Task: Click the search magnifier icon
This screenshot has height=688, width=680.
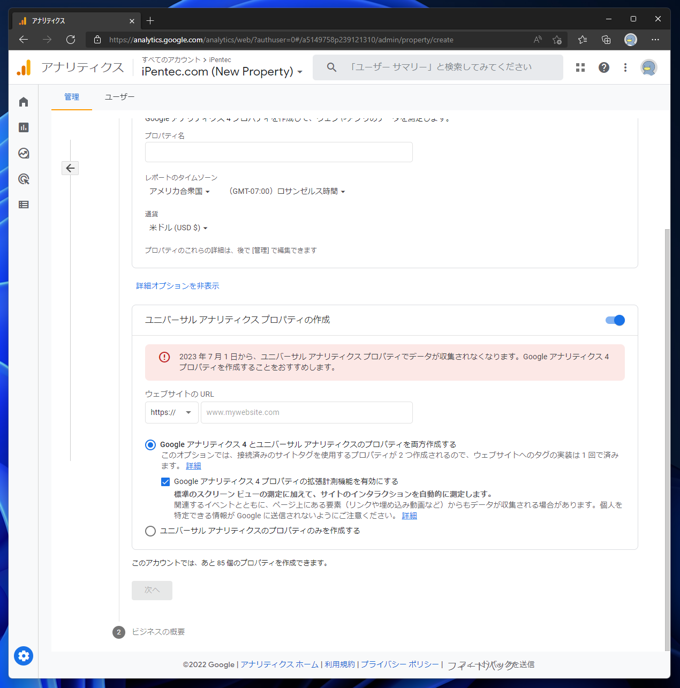Action: tap(332, 67)
